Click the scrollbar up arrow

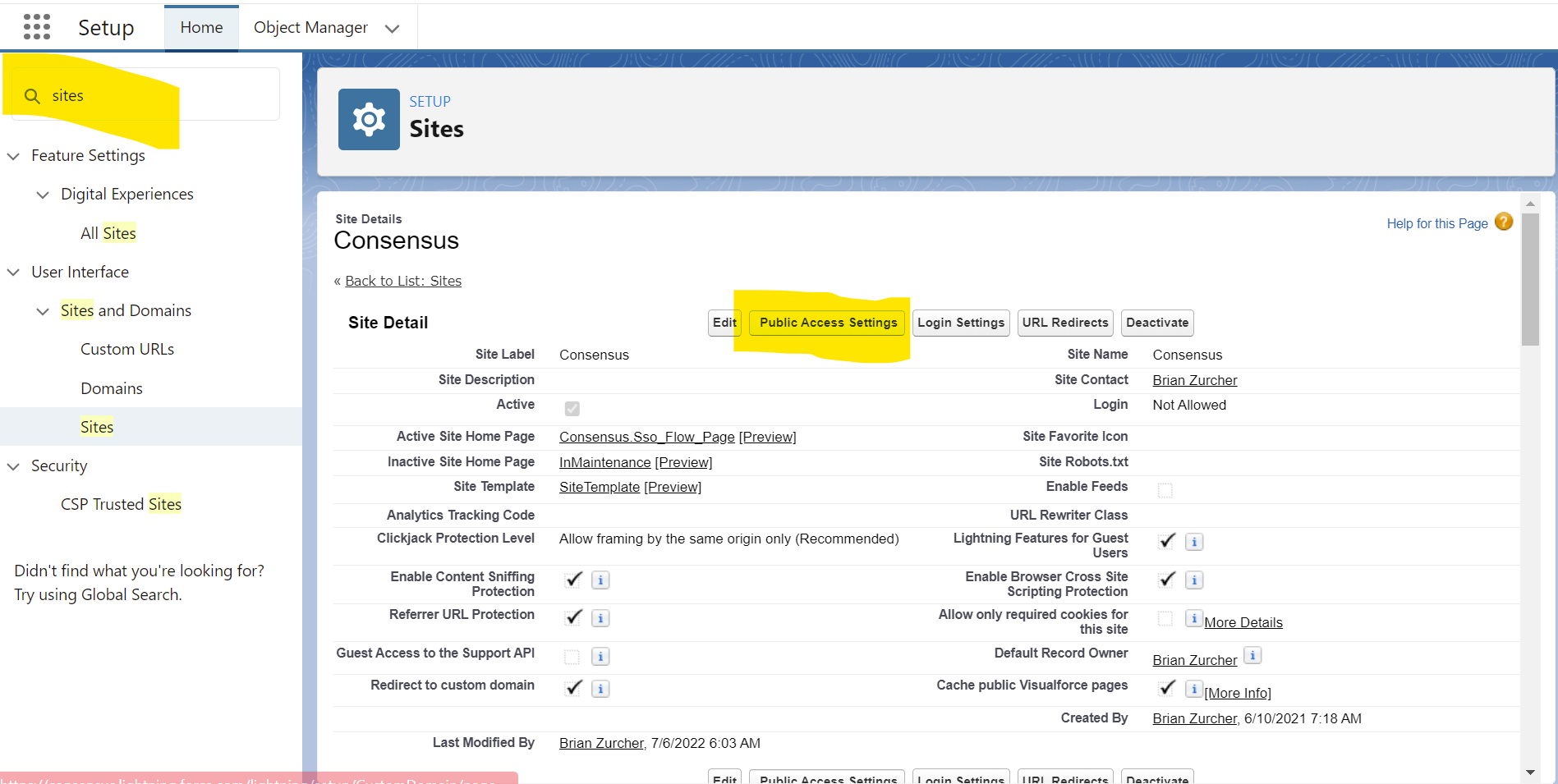[x=1530, y=203]
